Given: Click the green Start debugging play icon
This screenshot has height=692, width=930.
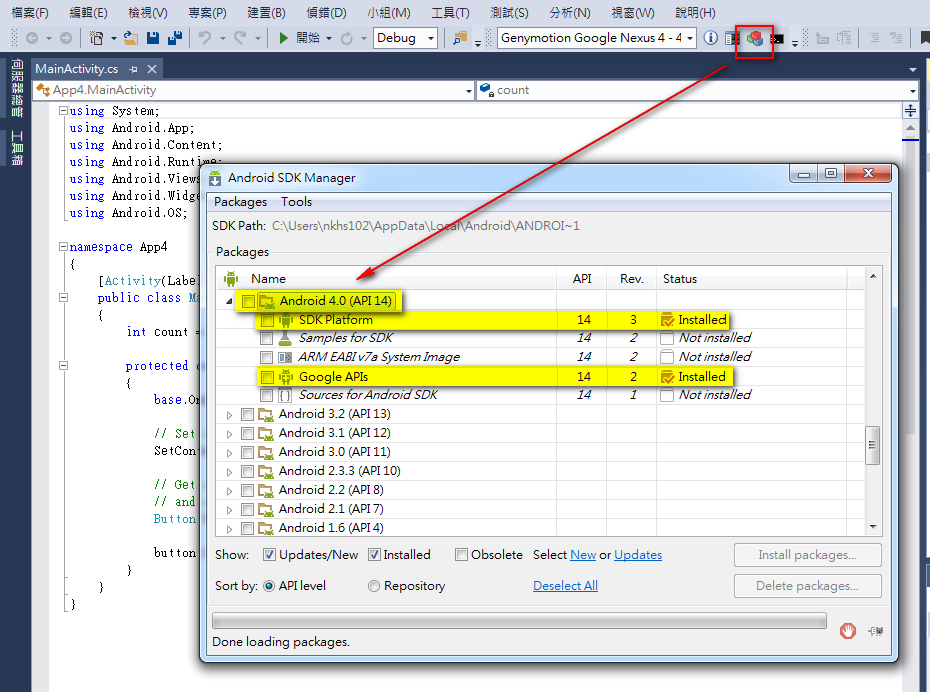Looking at the screenshot, I should pos(284,38).
